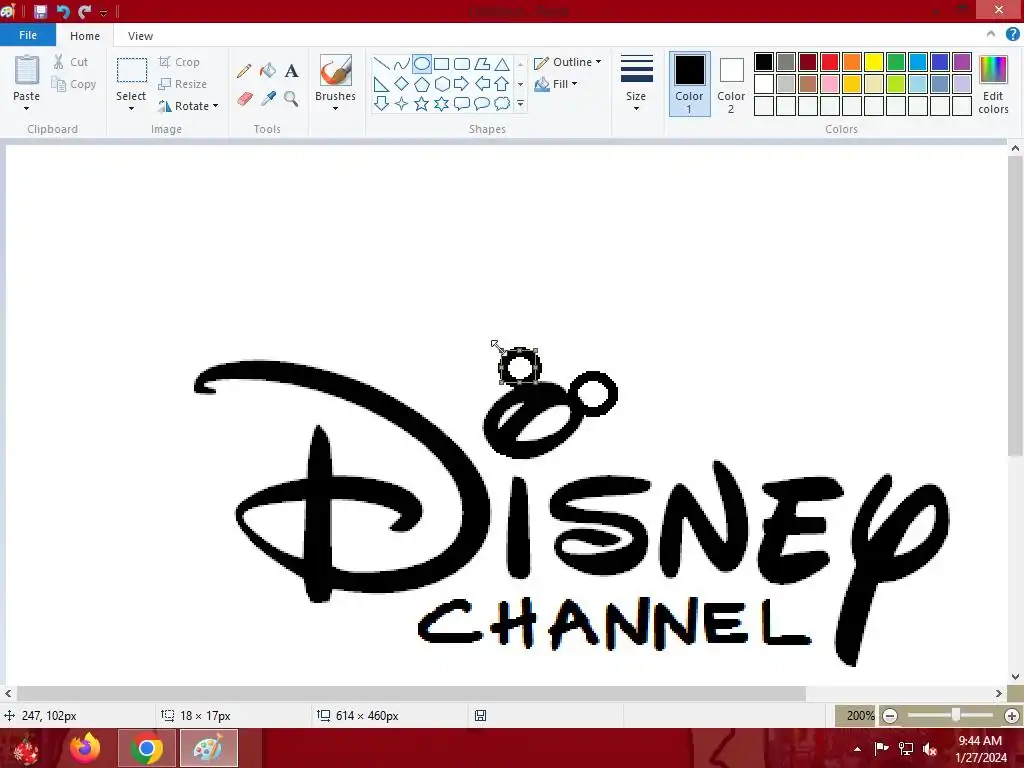This screenshot has height=768, width=1024.
Task: Choose the Left arrow shape
Action: pyautogui.click(x=482, y=84)
